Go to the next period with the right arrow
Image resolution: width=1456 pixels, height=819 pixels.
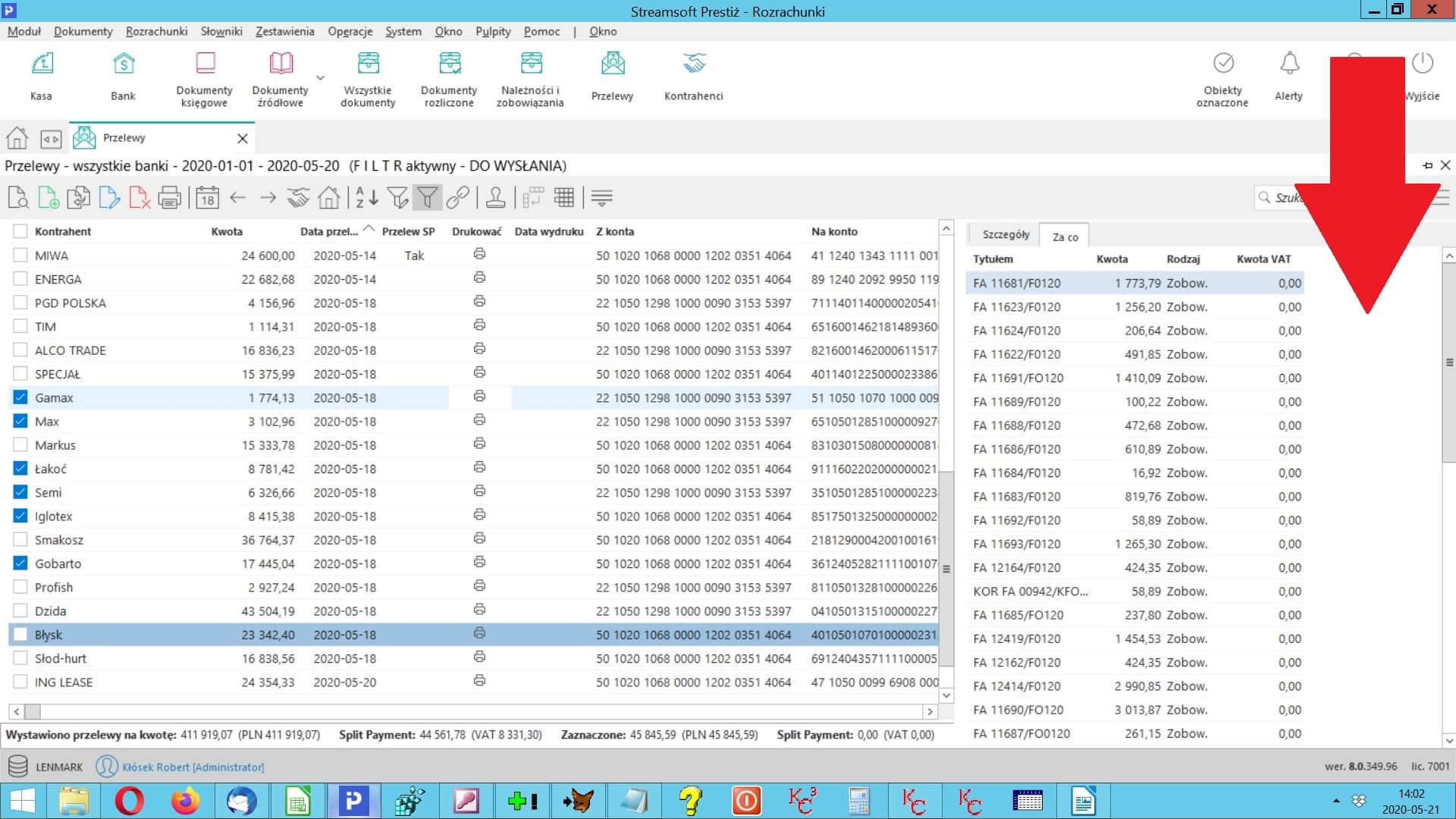pyautogui.click(x=268, y=198)
